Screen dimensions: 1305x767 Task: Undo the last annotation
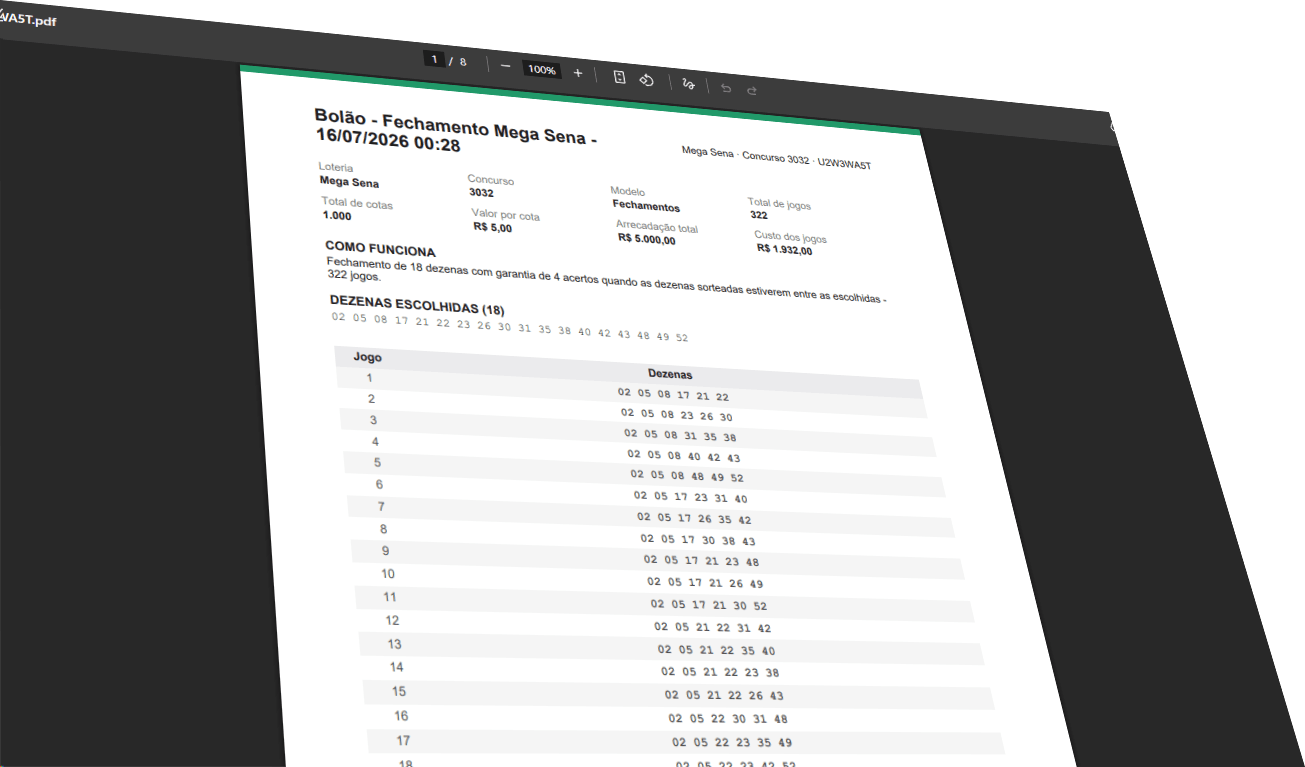(x=726, y=88)
